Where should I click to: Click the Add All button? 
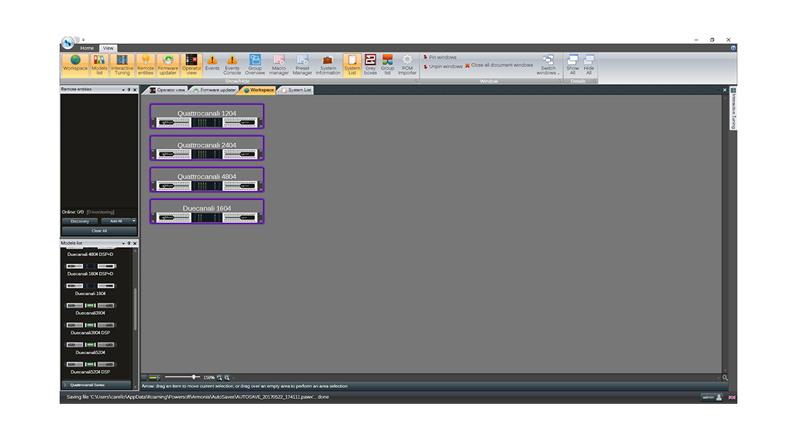click(116, 221)
